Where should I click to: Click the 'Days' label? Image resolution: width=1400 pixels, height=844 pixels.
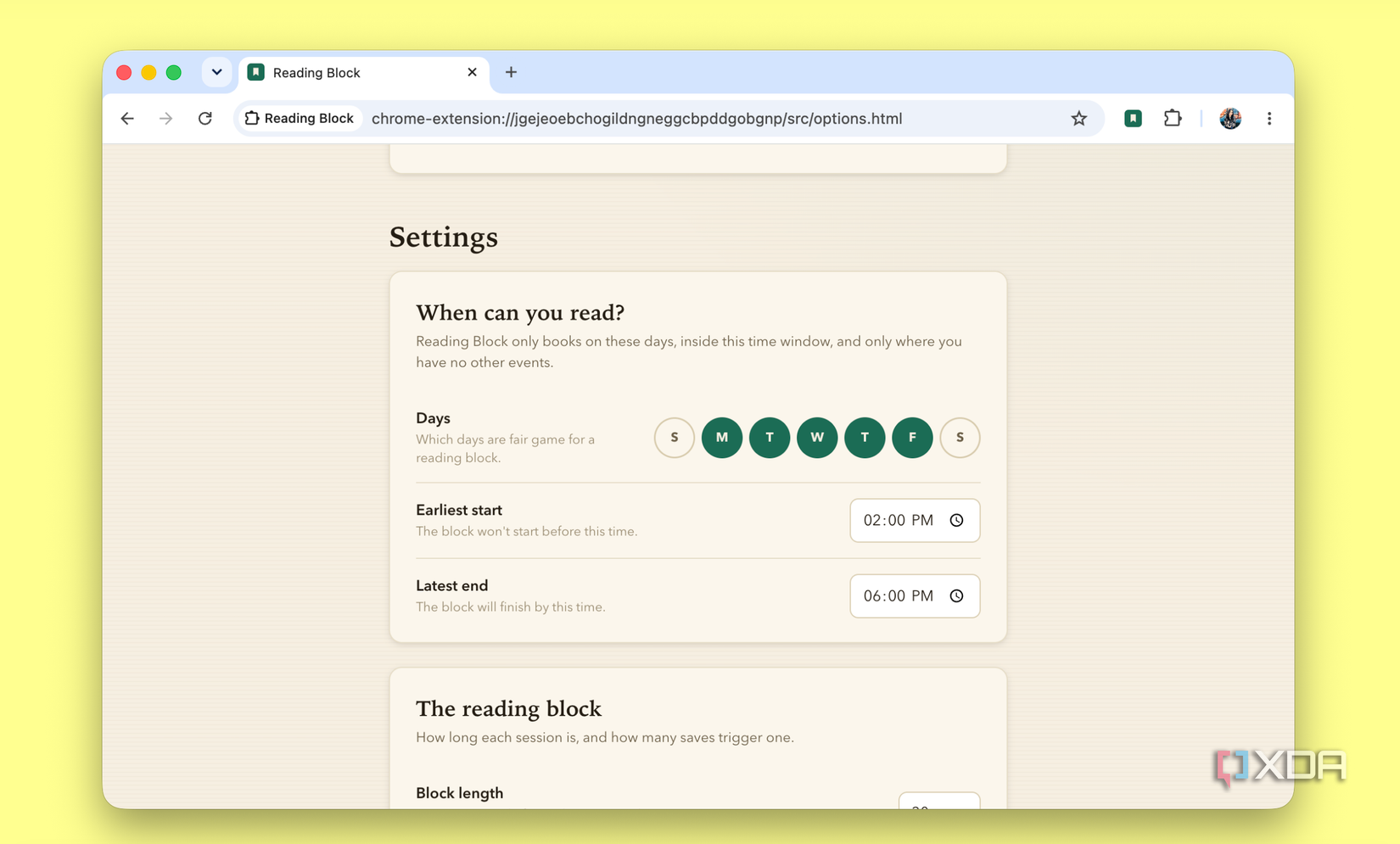[433, 418]
